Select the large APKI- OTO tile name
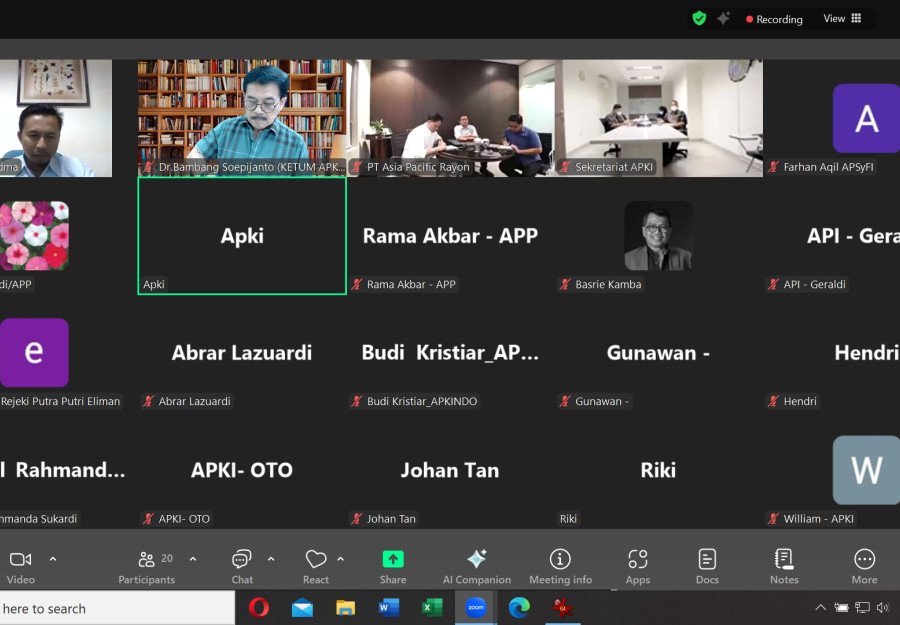The height and width of the screenshot is (625, 900). tap(242, 470)
